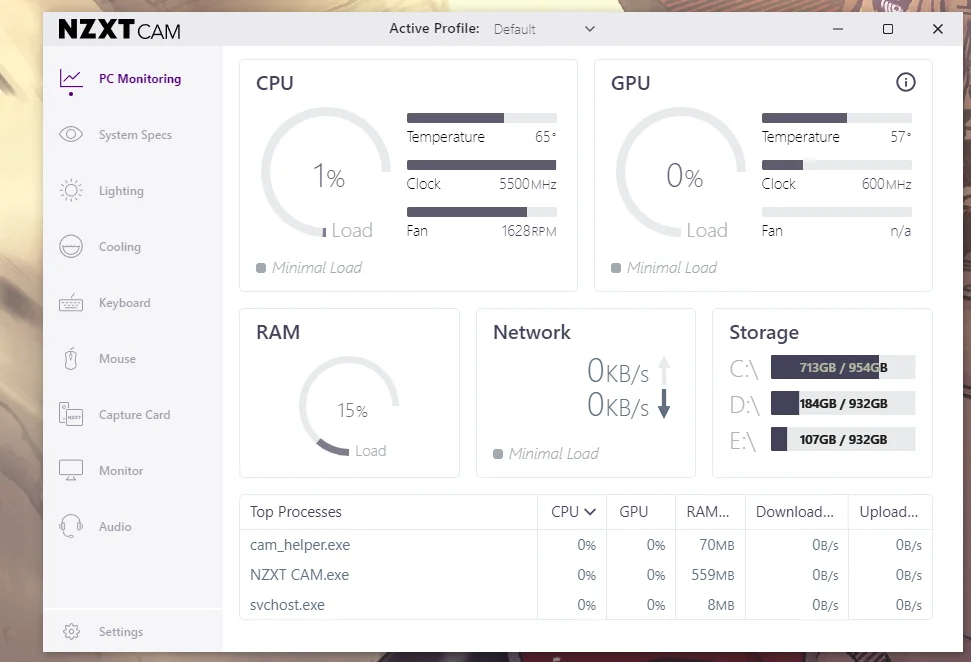Sort processes by CPU column arrow
Image resolution: width=971 pixels, height=662 pixels.
590,512
